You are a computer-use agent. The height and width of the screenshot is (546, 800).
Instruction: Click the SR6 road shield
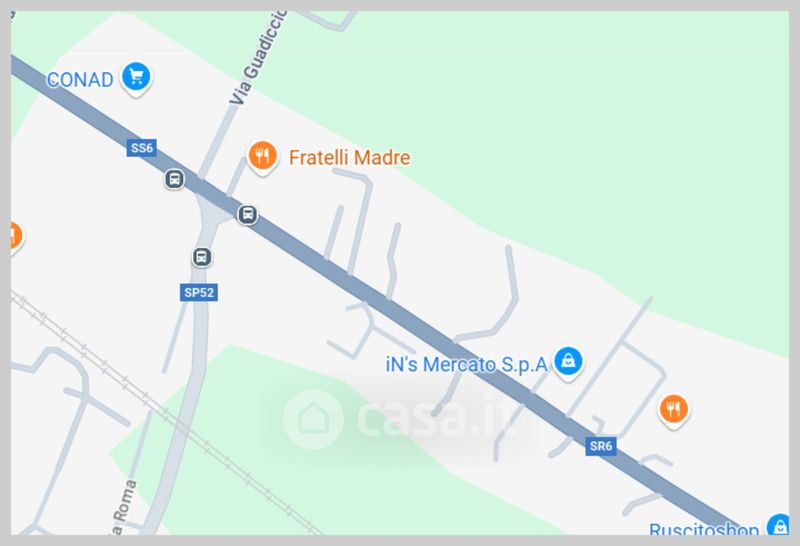pyautogui.click(x=601, y=446)
